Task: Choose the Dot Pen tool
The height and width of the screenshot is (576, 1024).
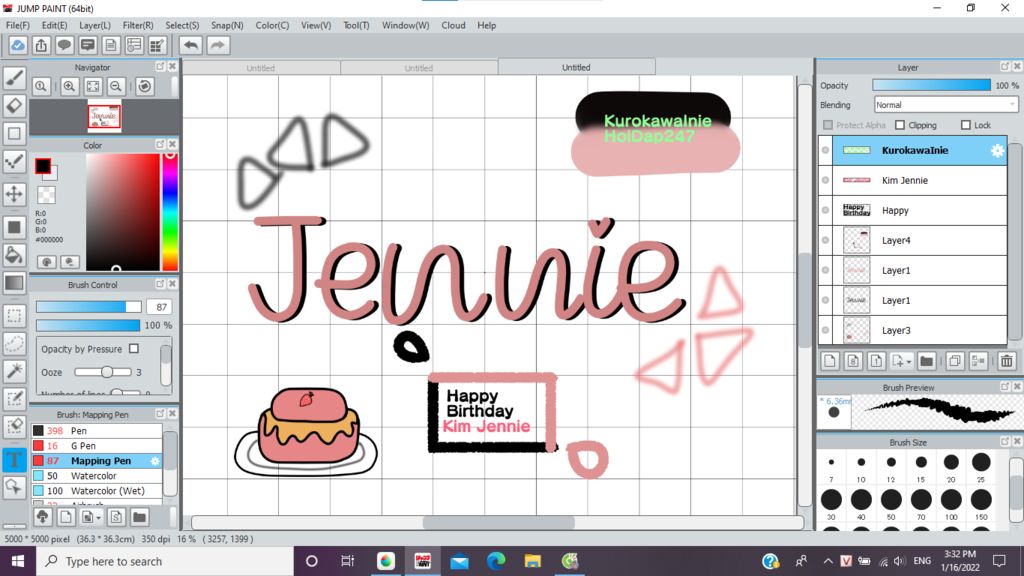Action: tap(14, 161)
